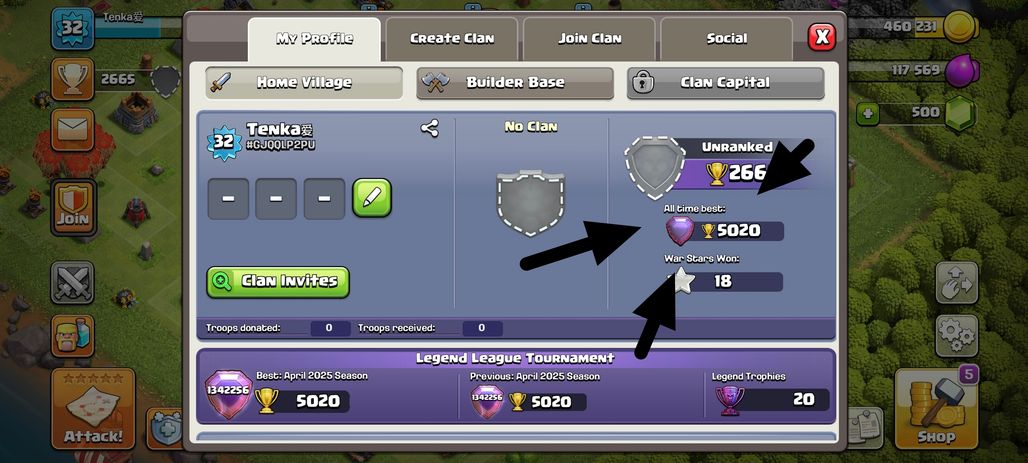1028x463 pixels.
Task: Open the Shop hammer icon
Action: tap(936, 408)
